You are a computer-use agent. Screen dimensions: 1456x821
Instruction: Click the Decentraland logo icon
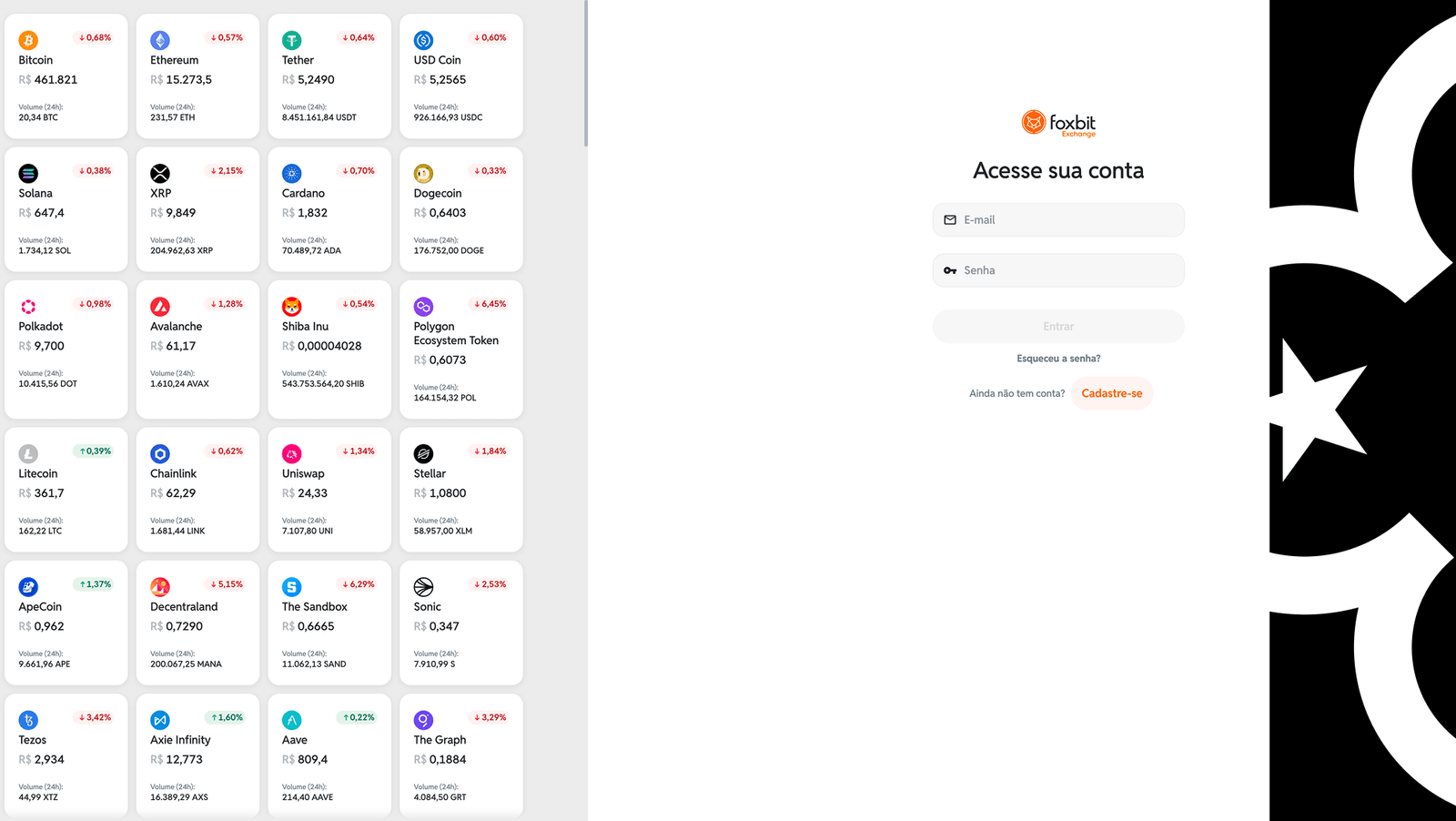pyautogui.click(x=160, y=587)
